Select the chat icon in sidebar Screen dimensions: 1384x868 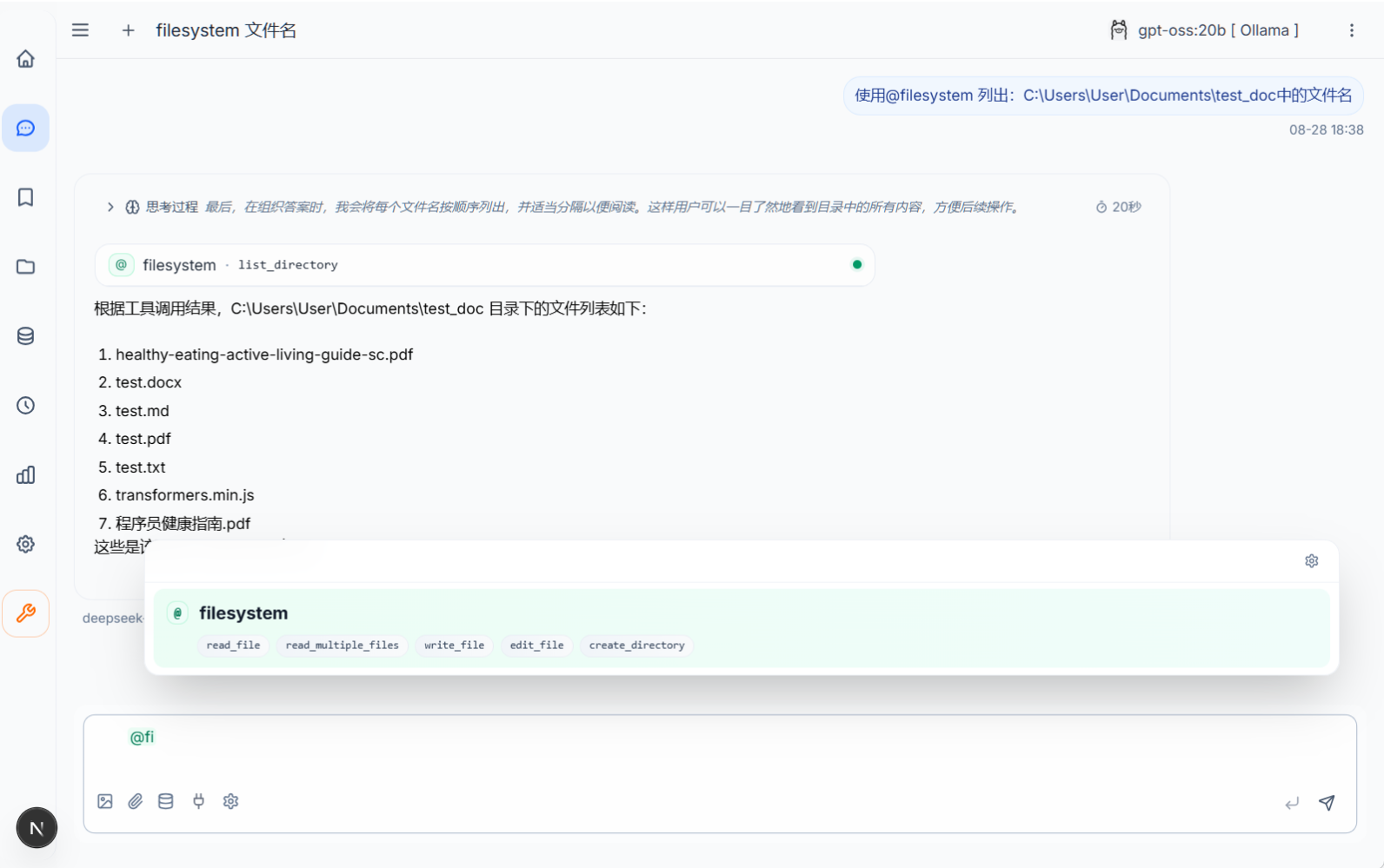tap(26, 129)
